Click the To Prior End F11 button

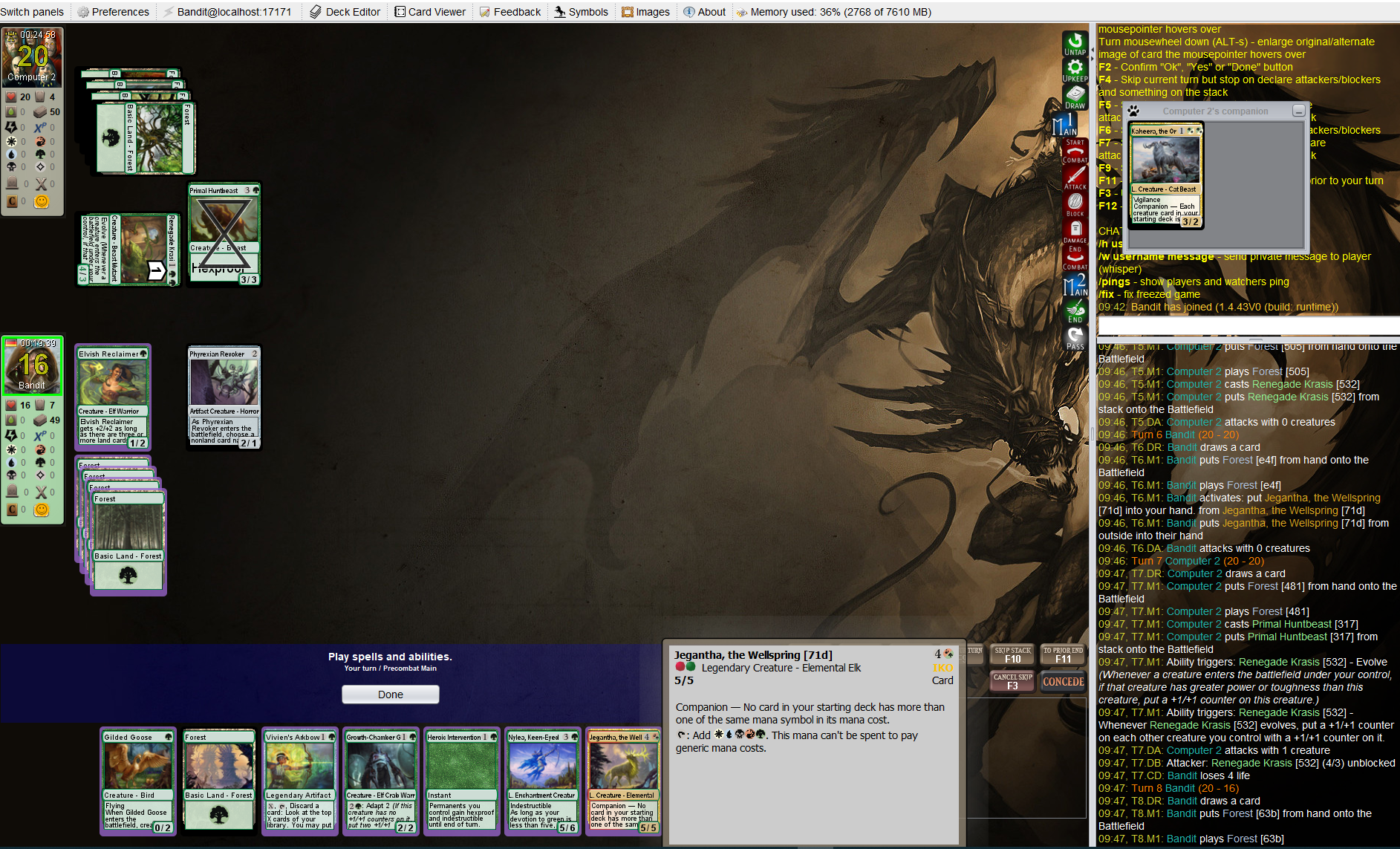tap(1064, 654)
